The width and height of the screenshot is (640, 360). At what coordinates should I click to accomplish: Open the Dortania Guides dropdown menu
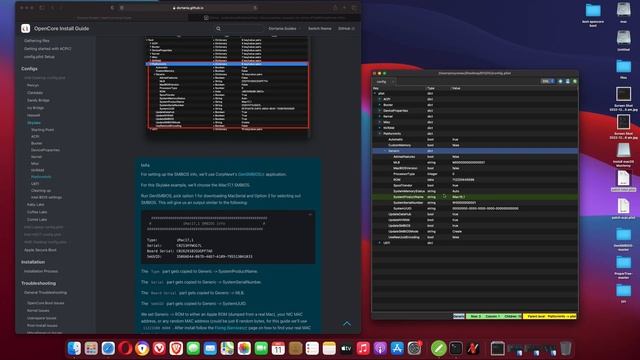tap(284, 29)
